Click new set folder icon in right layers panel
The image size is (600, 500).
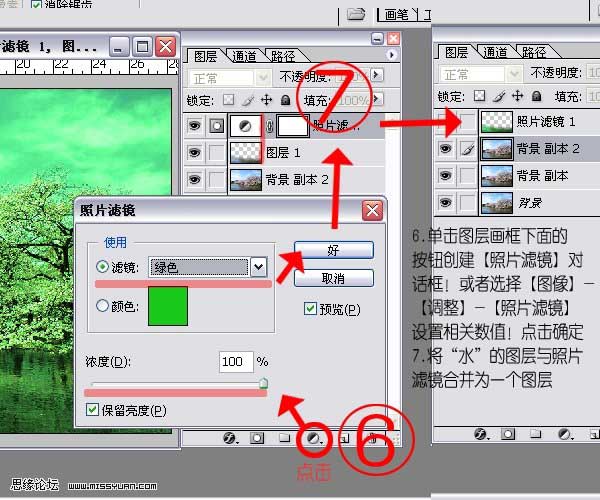[535, 434]
